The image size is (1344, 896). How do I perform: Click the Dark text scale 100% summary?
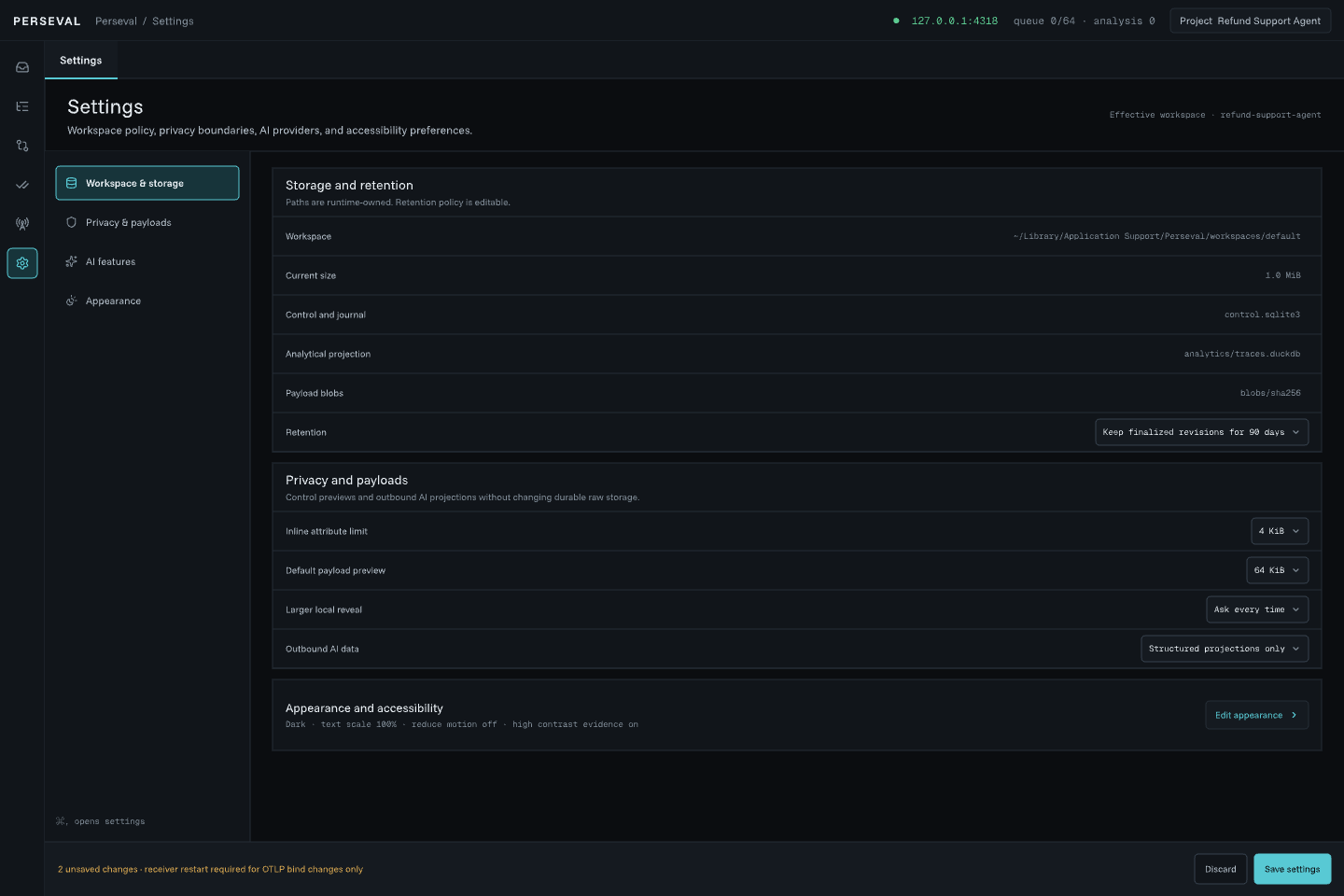(462, 724)
